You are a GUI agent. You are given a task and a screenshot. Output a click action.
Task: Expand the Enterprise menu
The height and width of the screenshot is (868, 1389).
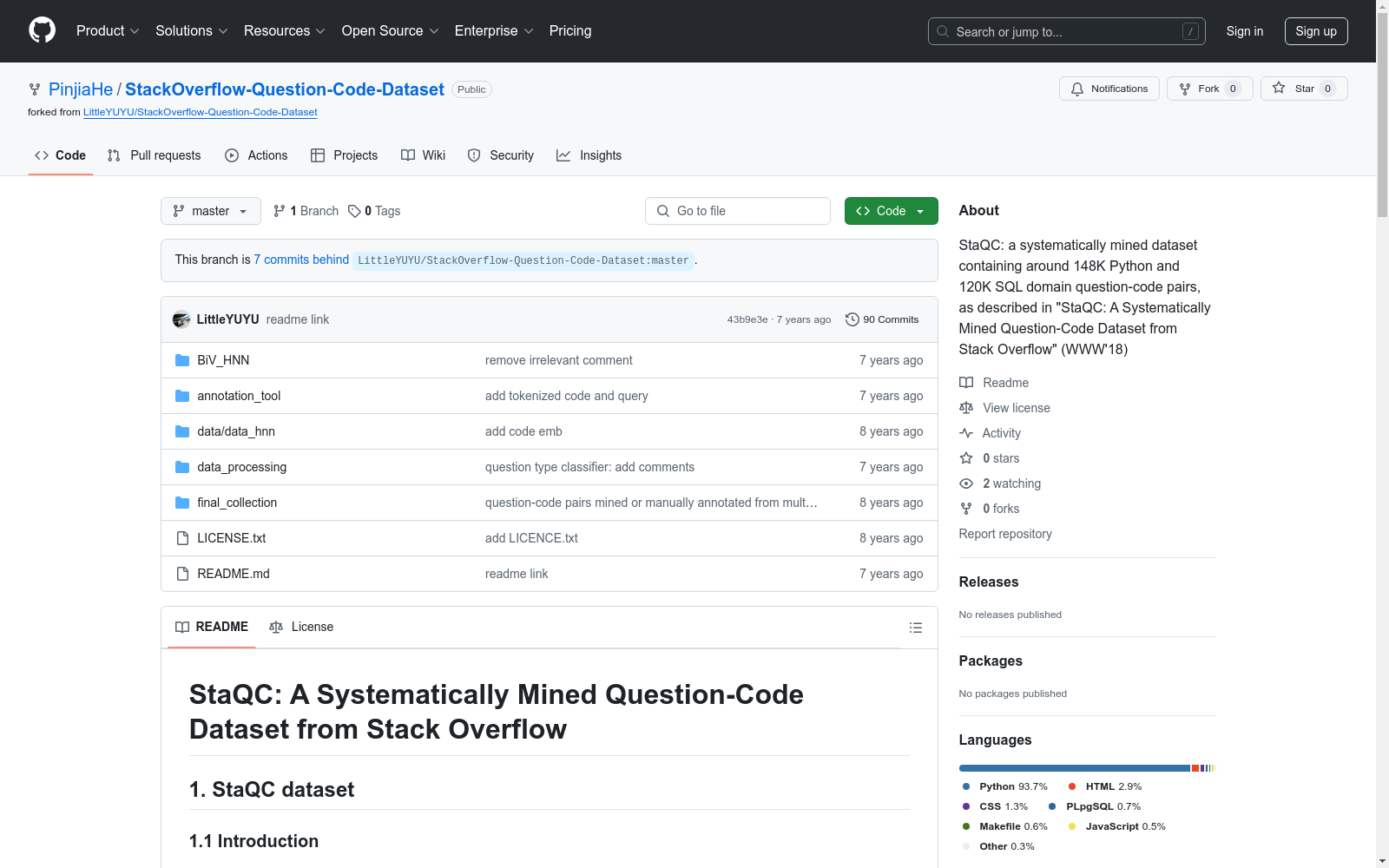(494, 31)
